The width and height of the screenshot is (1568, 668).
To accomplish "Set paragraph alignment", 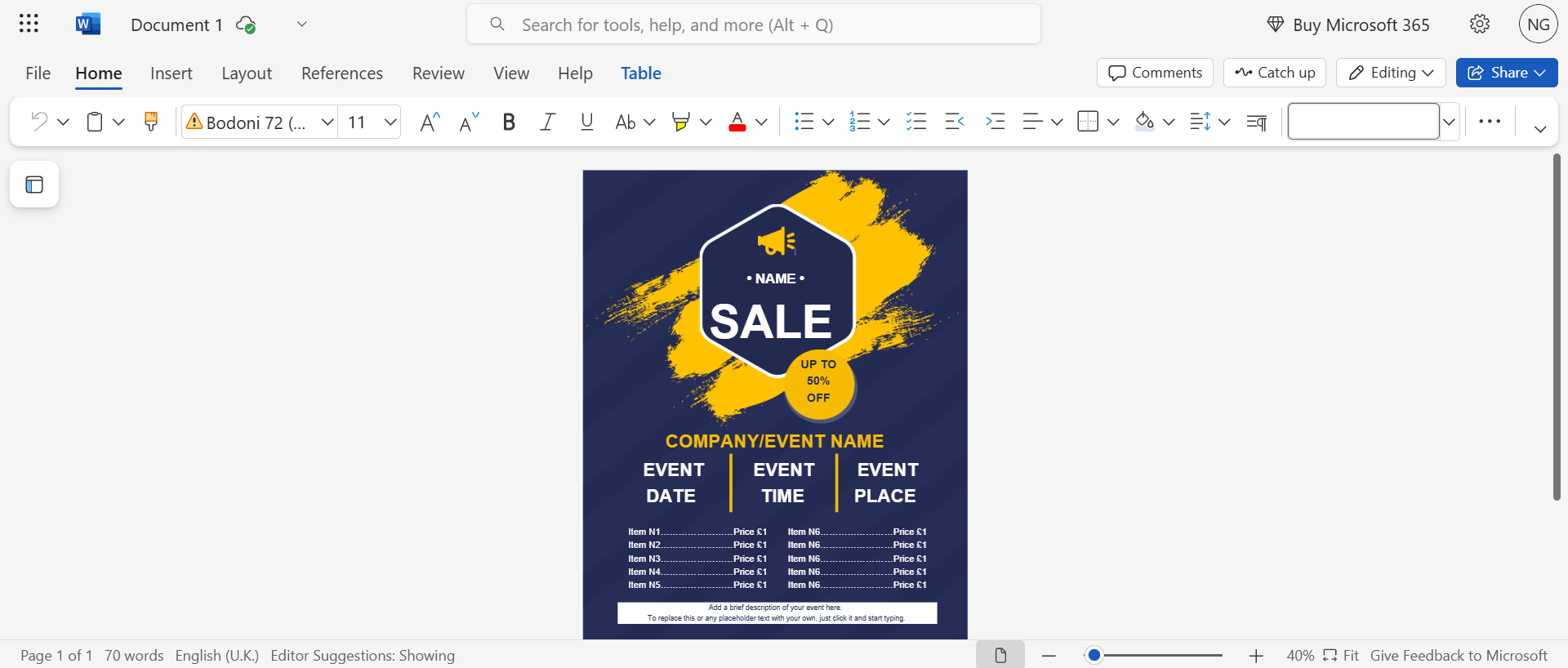I will 1033,122.
